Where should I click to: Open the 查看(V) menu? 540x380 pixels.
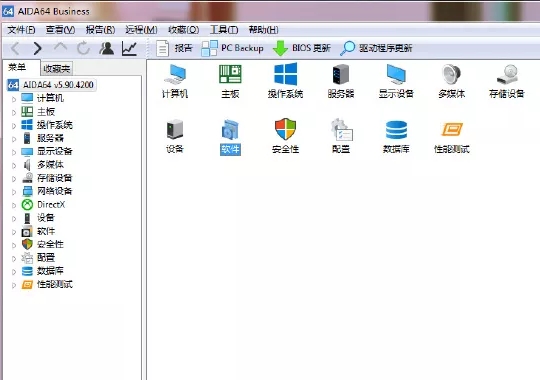(60, 30)
